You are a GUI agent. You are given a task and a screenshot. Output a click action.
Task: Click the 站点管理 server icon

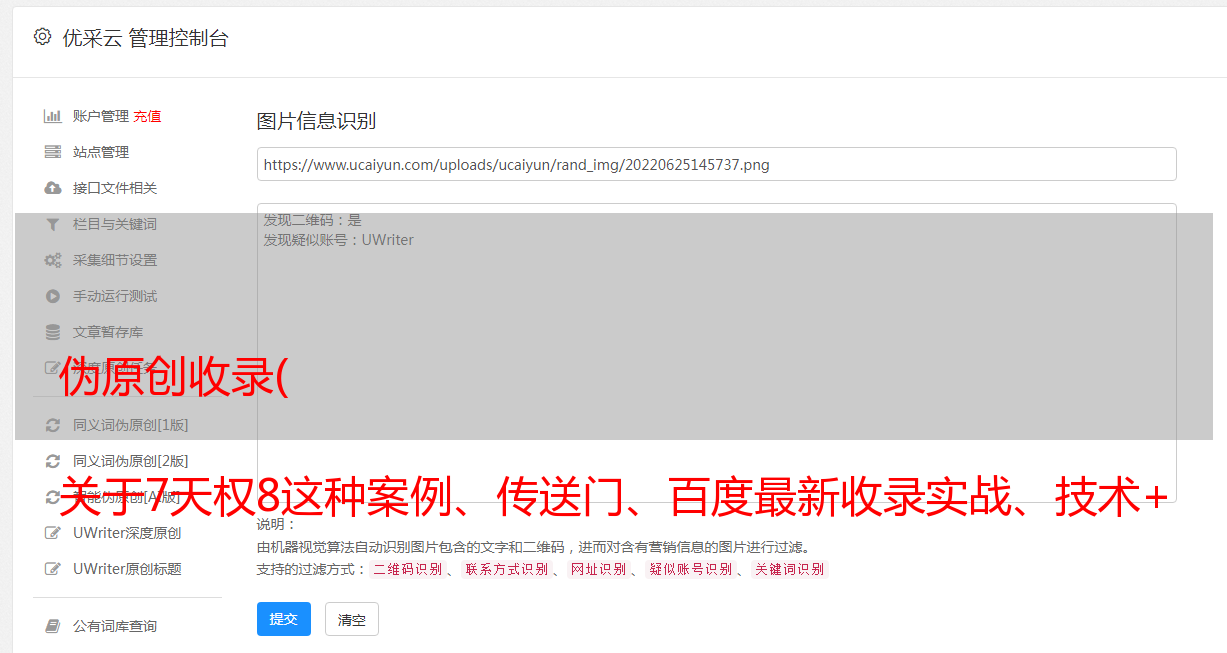pos(53,152)
